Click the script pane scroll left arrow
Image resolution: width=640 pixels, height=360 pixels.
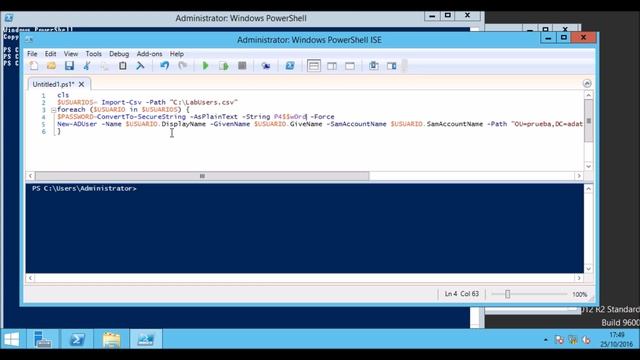(30, 176)
